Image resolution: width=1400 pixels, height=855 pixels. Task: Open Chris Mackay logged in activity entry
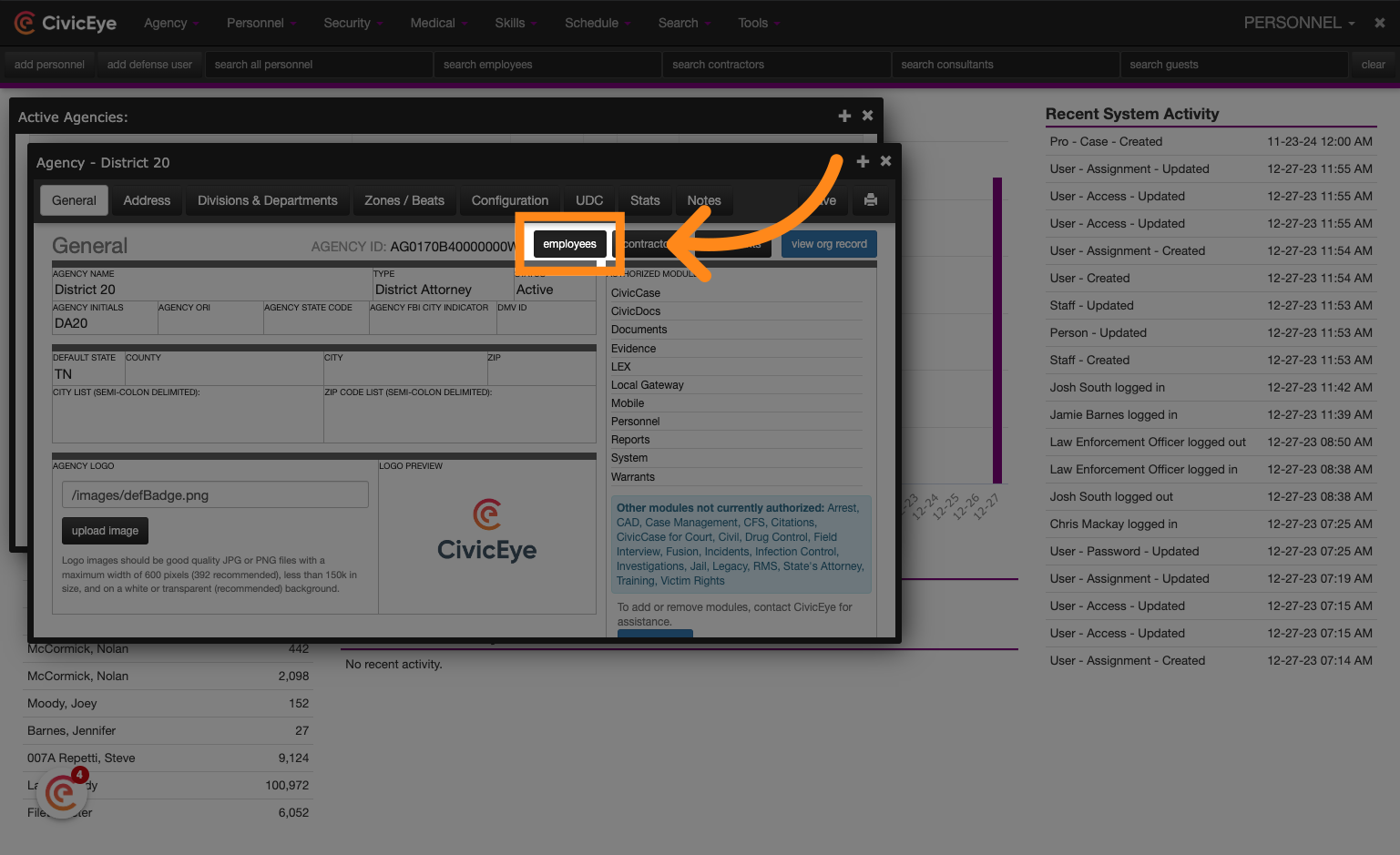[x=1211, y=524]
